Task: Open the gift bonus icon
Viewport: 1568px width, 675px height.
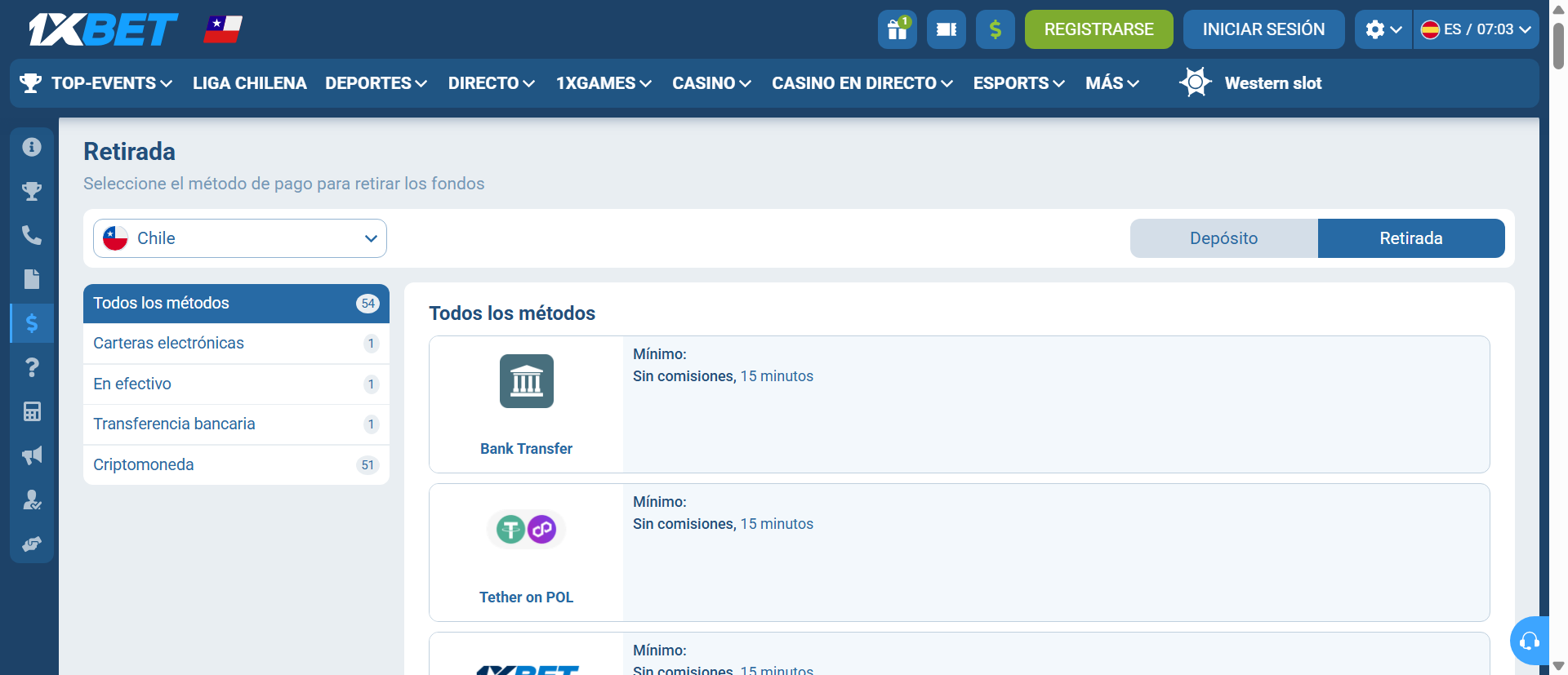Action: 898,29
